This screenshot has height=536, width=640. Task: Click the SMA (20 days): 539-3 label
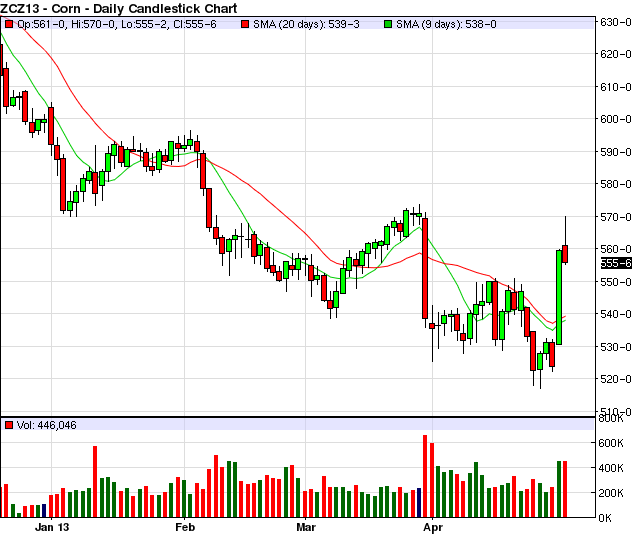306,24
